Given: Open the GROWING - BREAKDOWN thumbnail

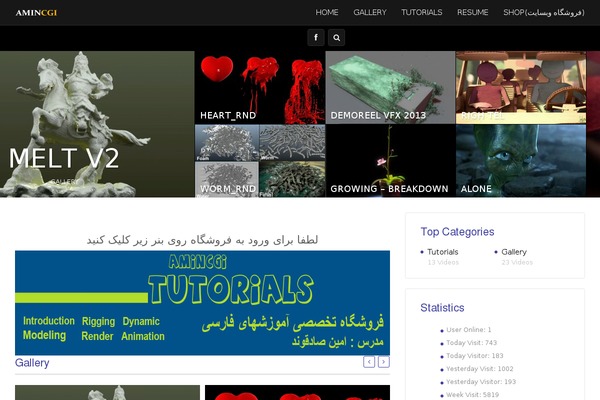Looking at the screenshot, I should point(390,161).
